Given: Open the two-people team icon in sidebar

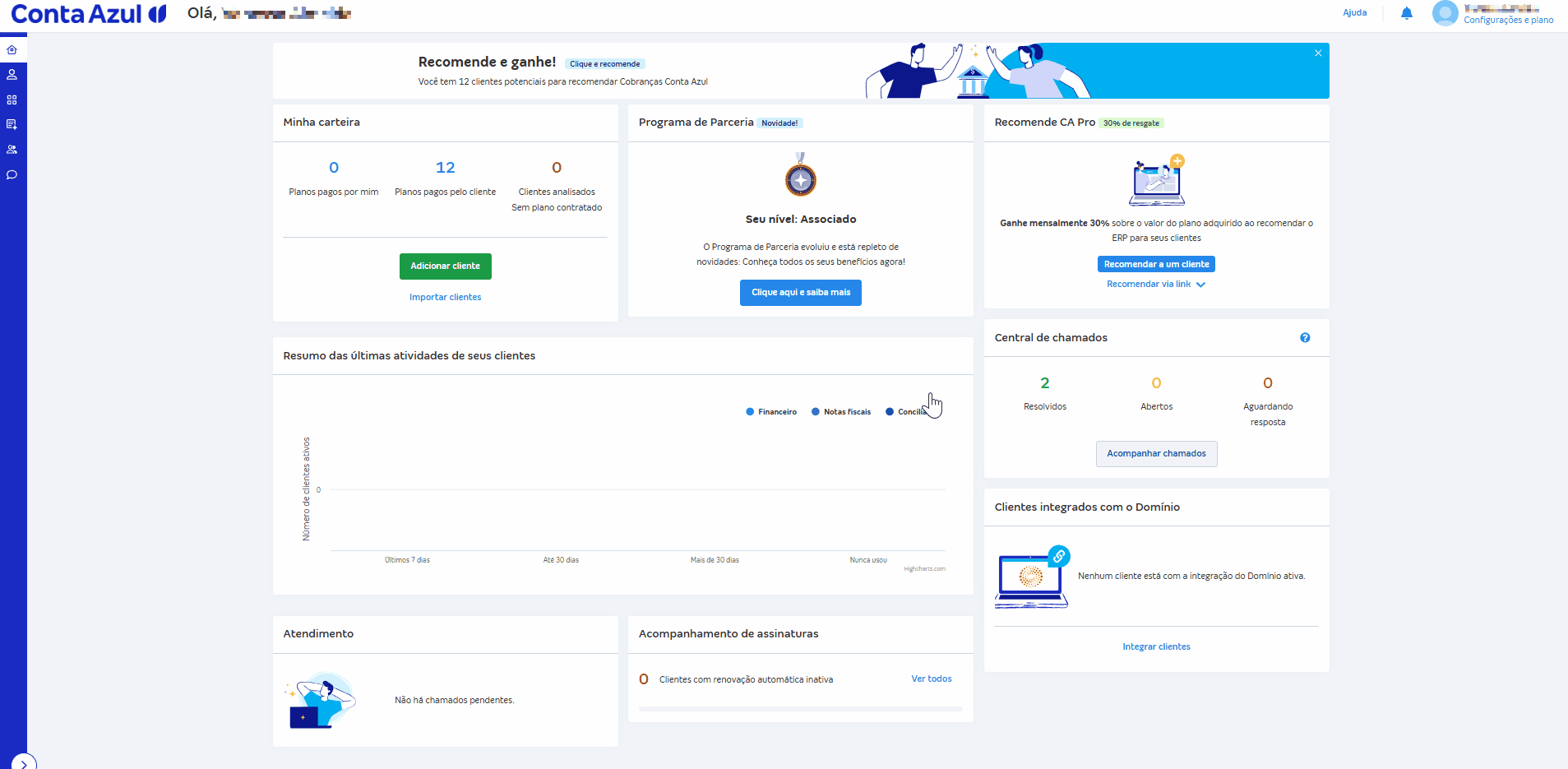Looking at the screenshot, I should 12,150.
